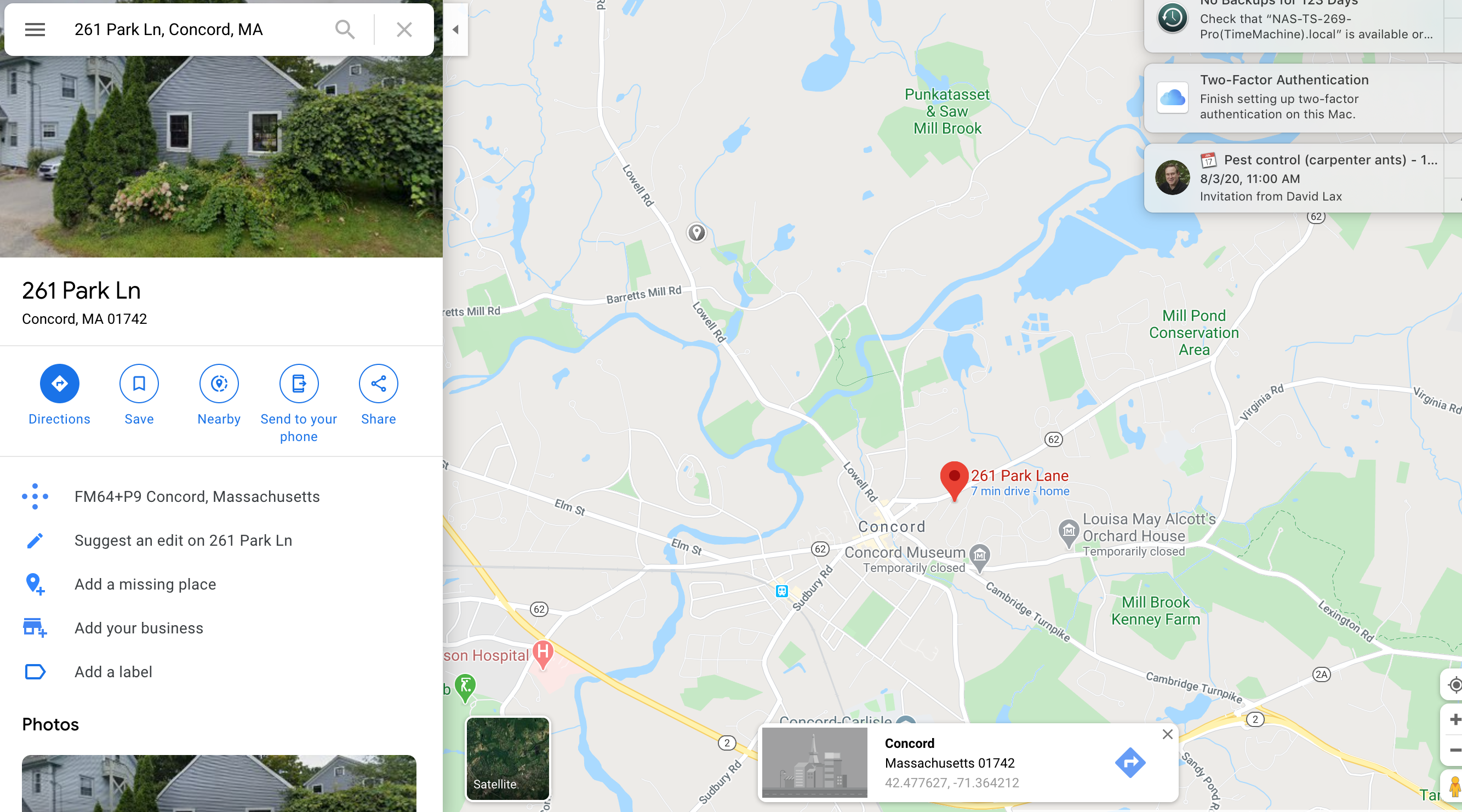The height and width of the screenshot is (812, 1462).
Task: Get directions from Concord info card arrow
Action: [x=1129, y=763]
